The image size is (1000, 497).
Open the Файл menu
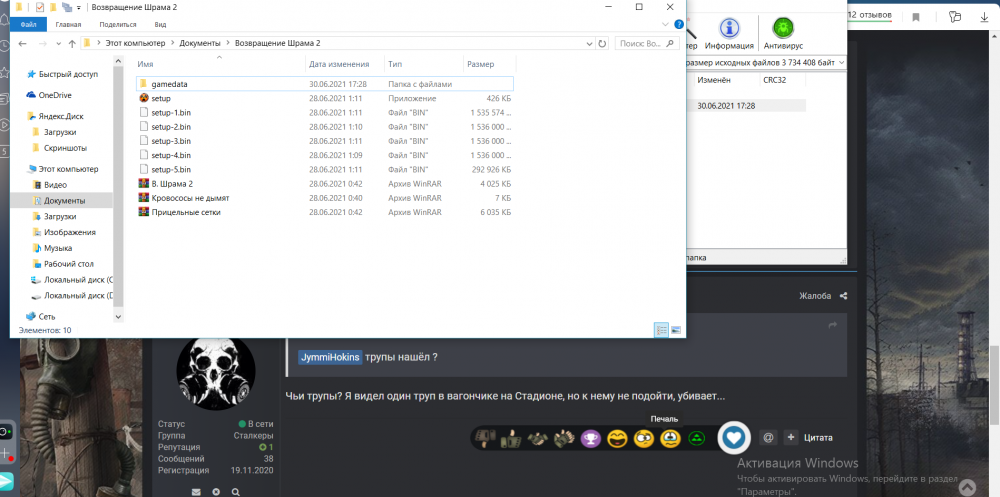click(x=28, y=22)
